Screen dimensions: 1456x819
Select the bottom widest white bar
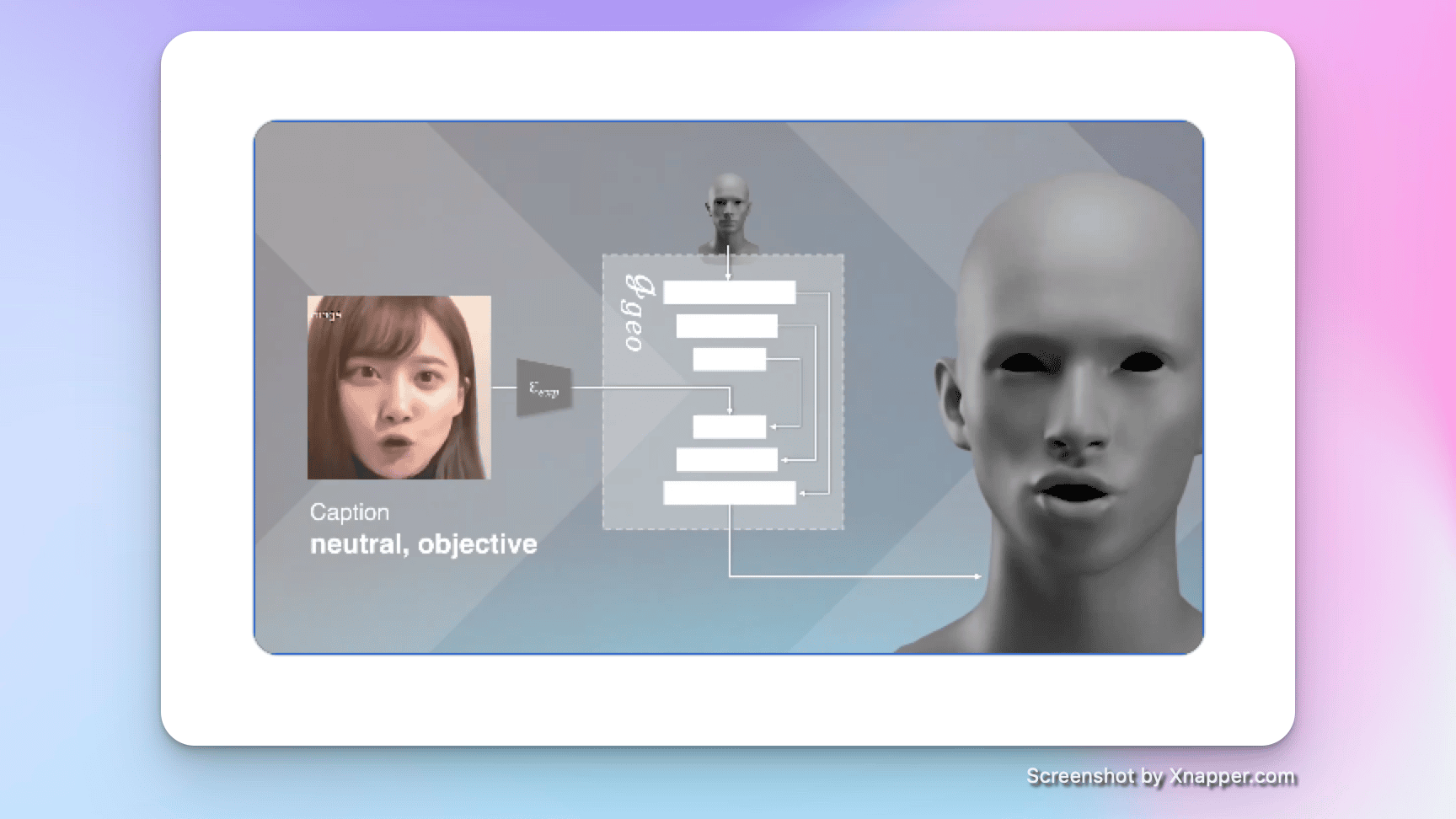click(x=729, y=493)
